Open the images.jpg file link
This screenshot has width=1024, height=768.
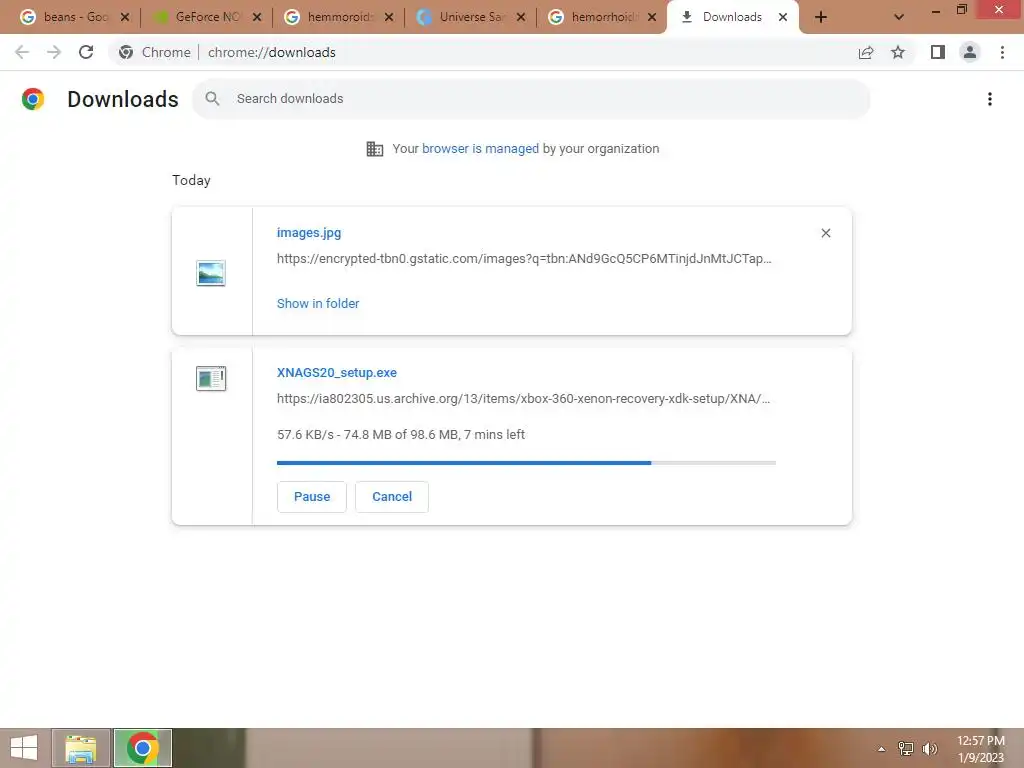[x=308, y=232]
